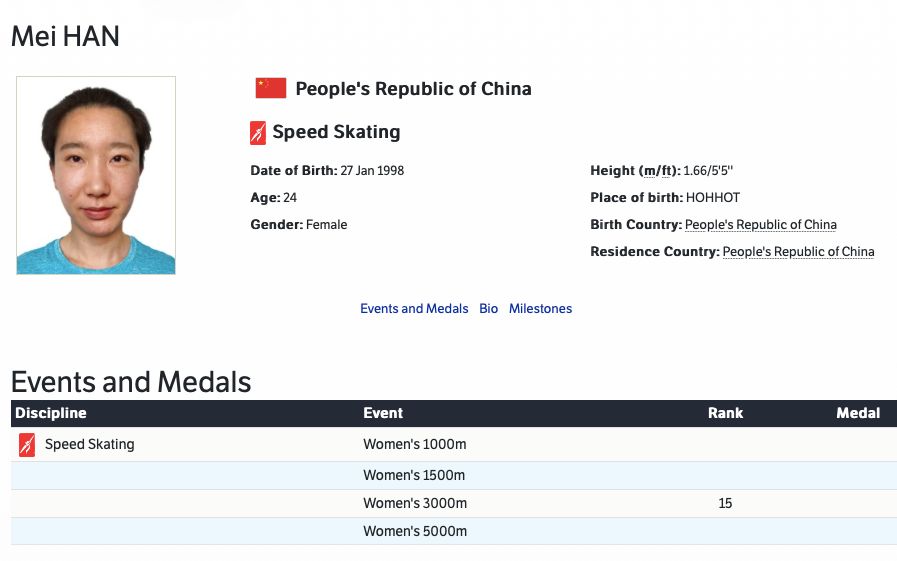Viewport: 897px width, 561px height.
Task: Select the Women's 1000m event
Action: tap(414, 444)
